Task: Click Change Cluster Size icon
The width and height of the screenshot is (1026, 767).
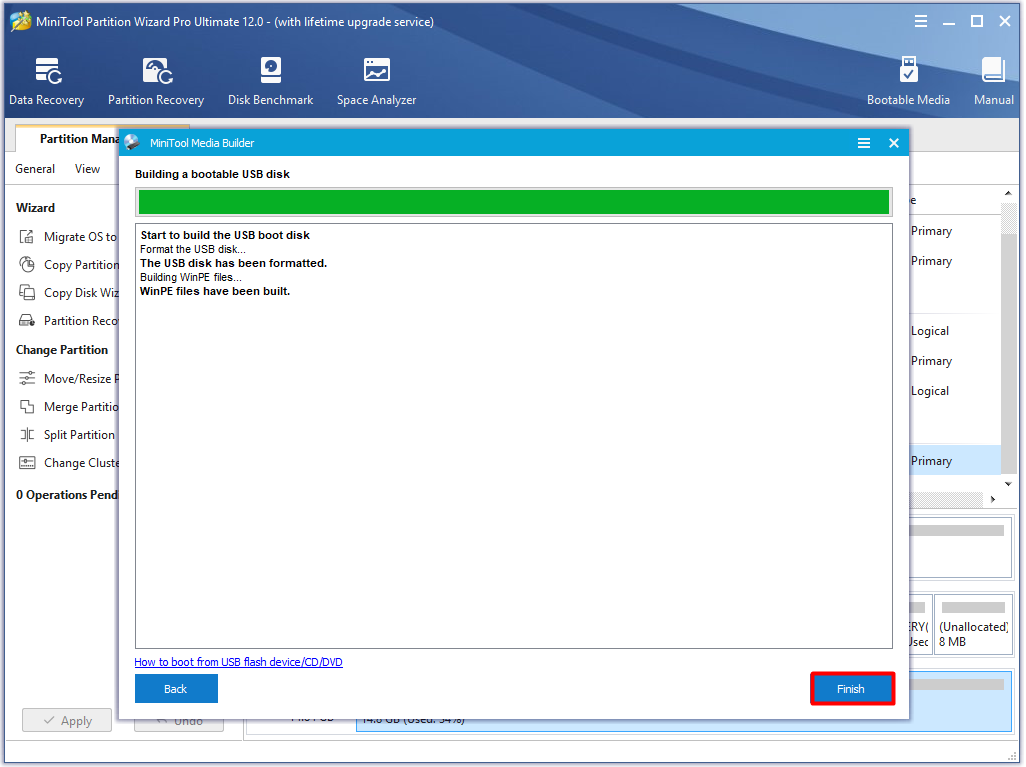Action: coord(27,463)
